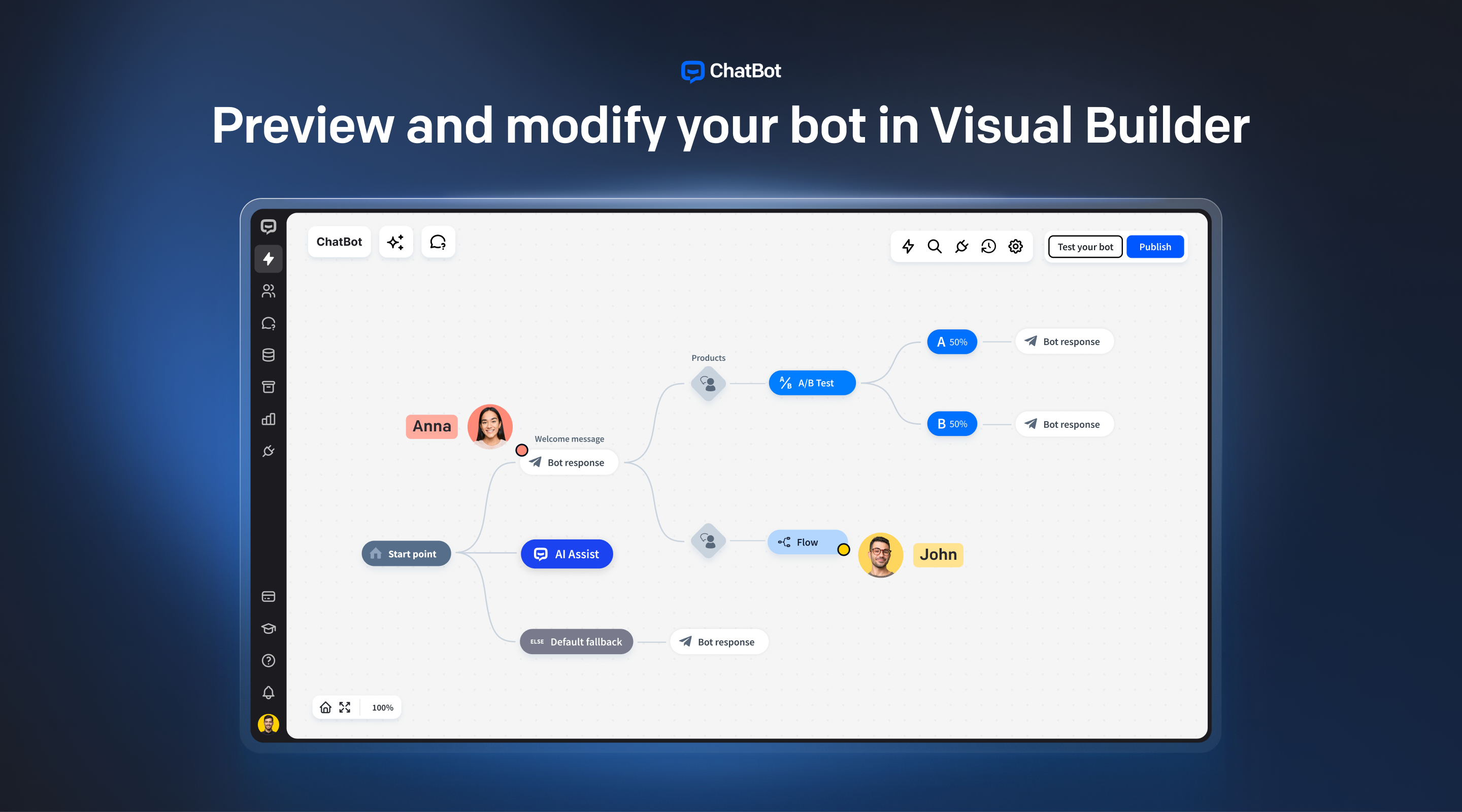Expand the Default fallback node
Viewport: 1462px width, 812px height.
click(x=576, y=642)
